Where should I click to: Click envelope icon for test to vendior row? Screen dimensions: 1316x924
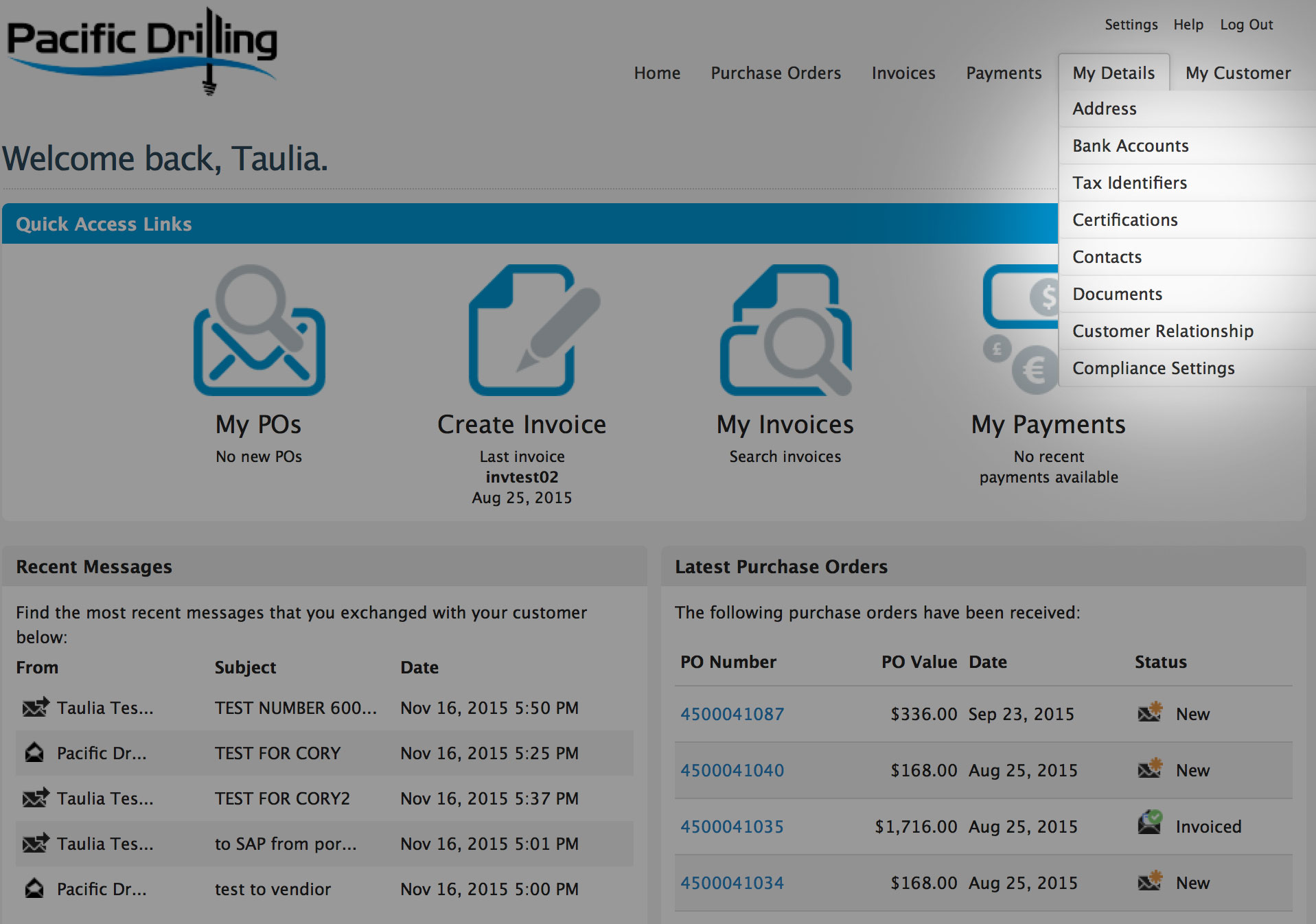click(x=34, y=889)
